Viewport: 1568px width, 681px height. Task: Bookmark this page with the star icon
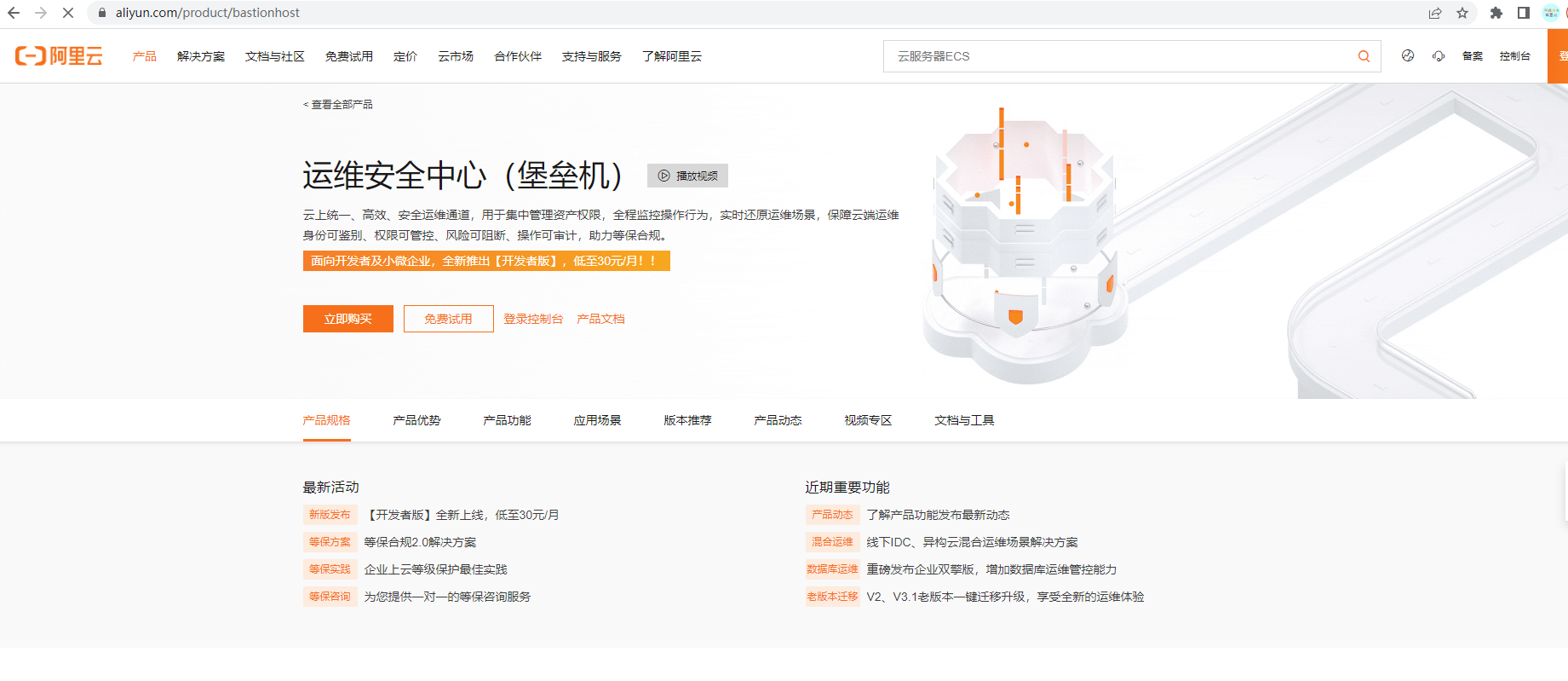pyautogui.click(x=1462, y=13)
